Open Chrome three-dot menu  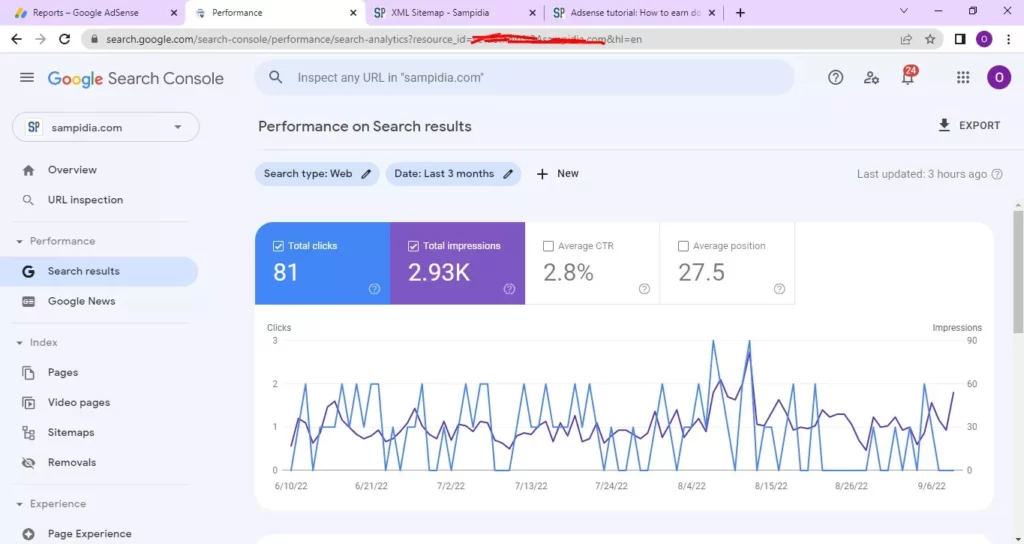coord(1008,39)
